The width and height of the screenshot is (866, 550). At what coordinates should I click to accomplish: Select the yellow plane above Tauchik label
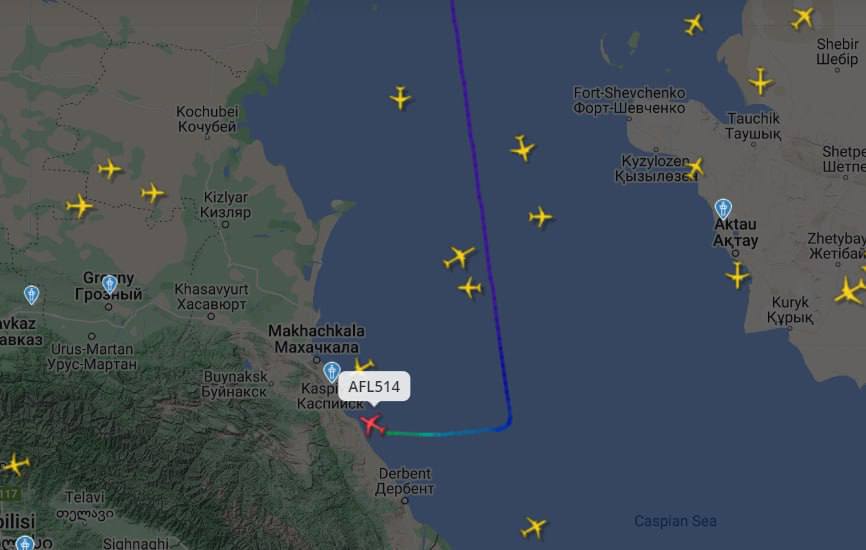pyautogui.click(x=761, y=82)
